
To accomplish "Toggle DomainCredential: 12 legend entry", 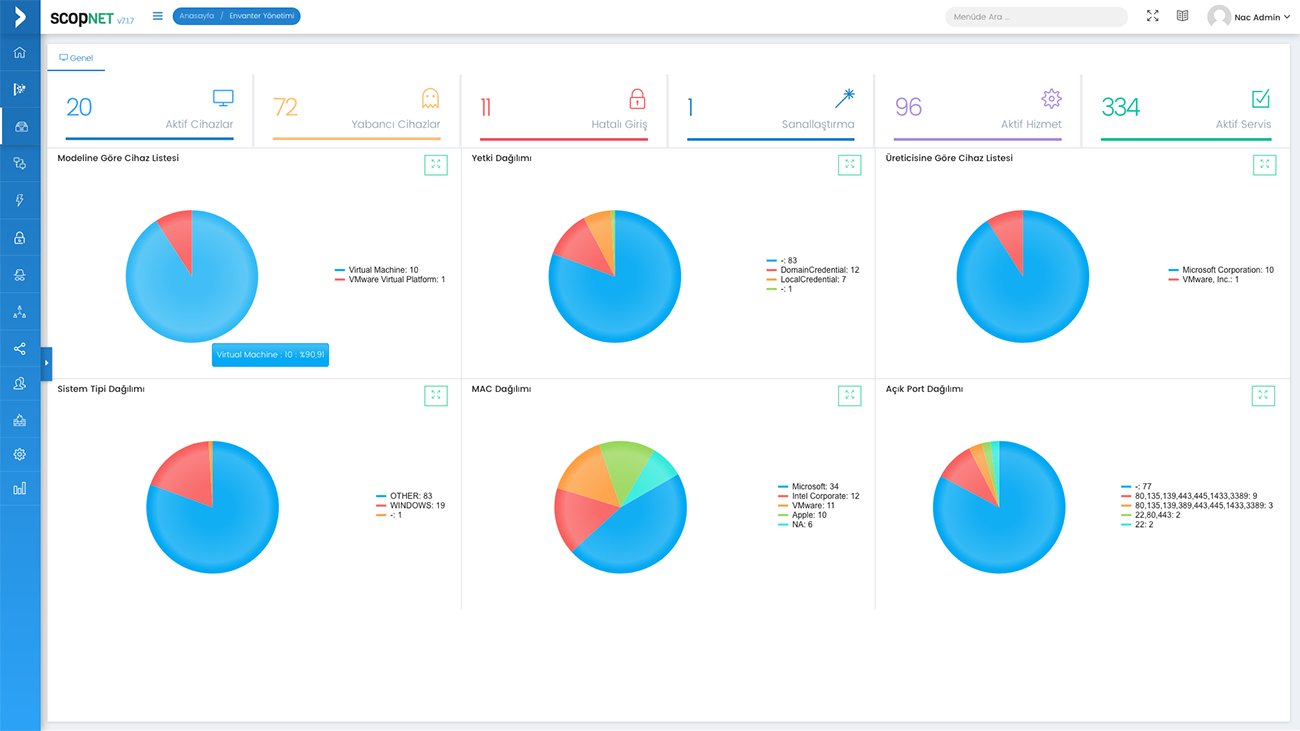I will [813, 270].
